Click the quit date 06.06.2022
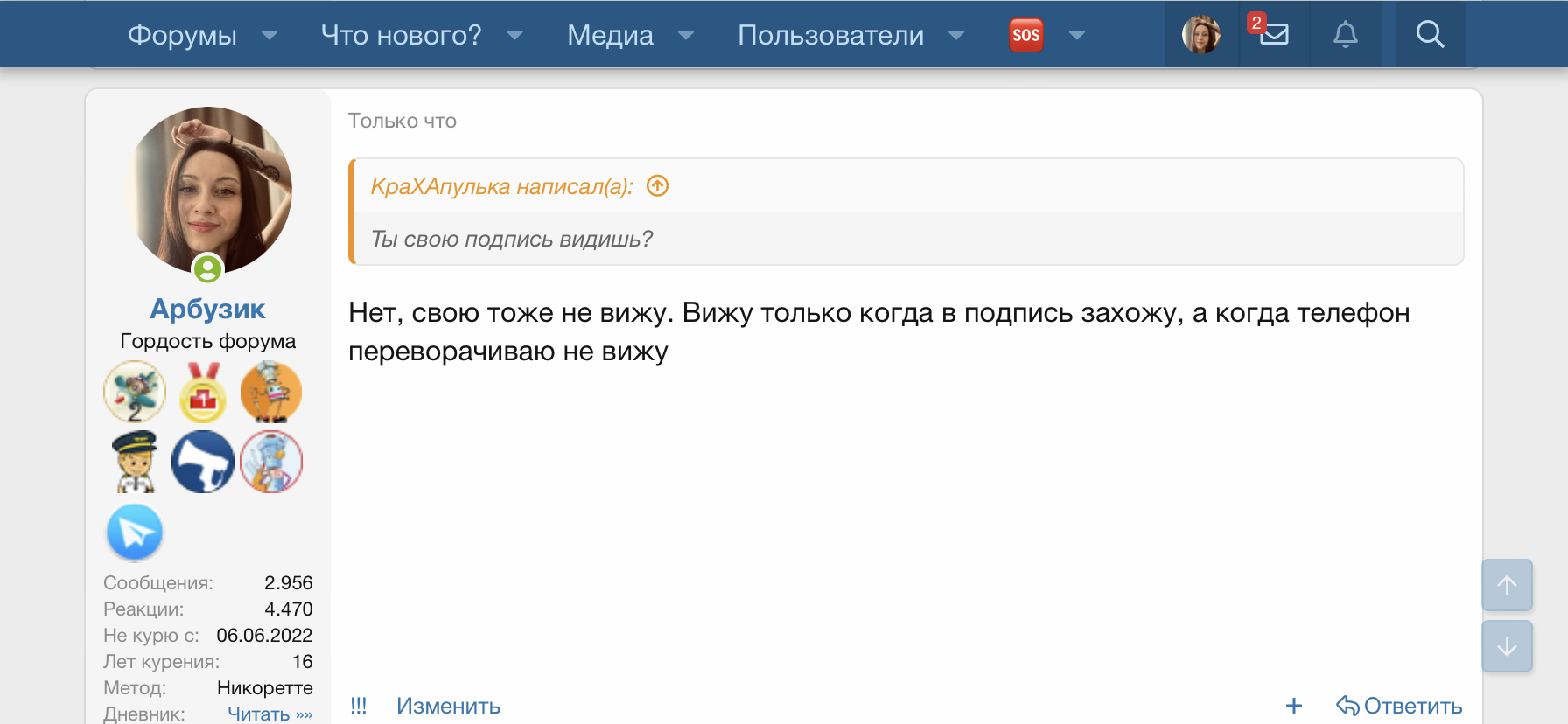1568x724 pixels. pyautogui.click(x=264, y=636)
